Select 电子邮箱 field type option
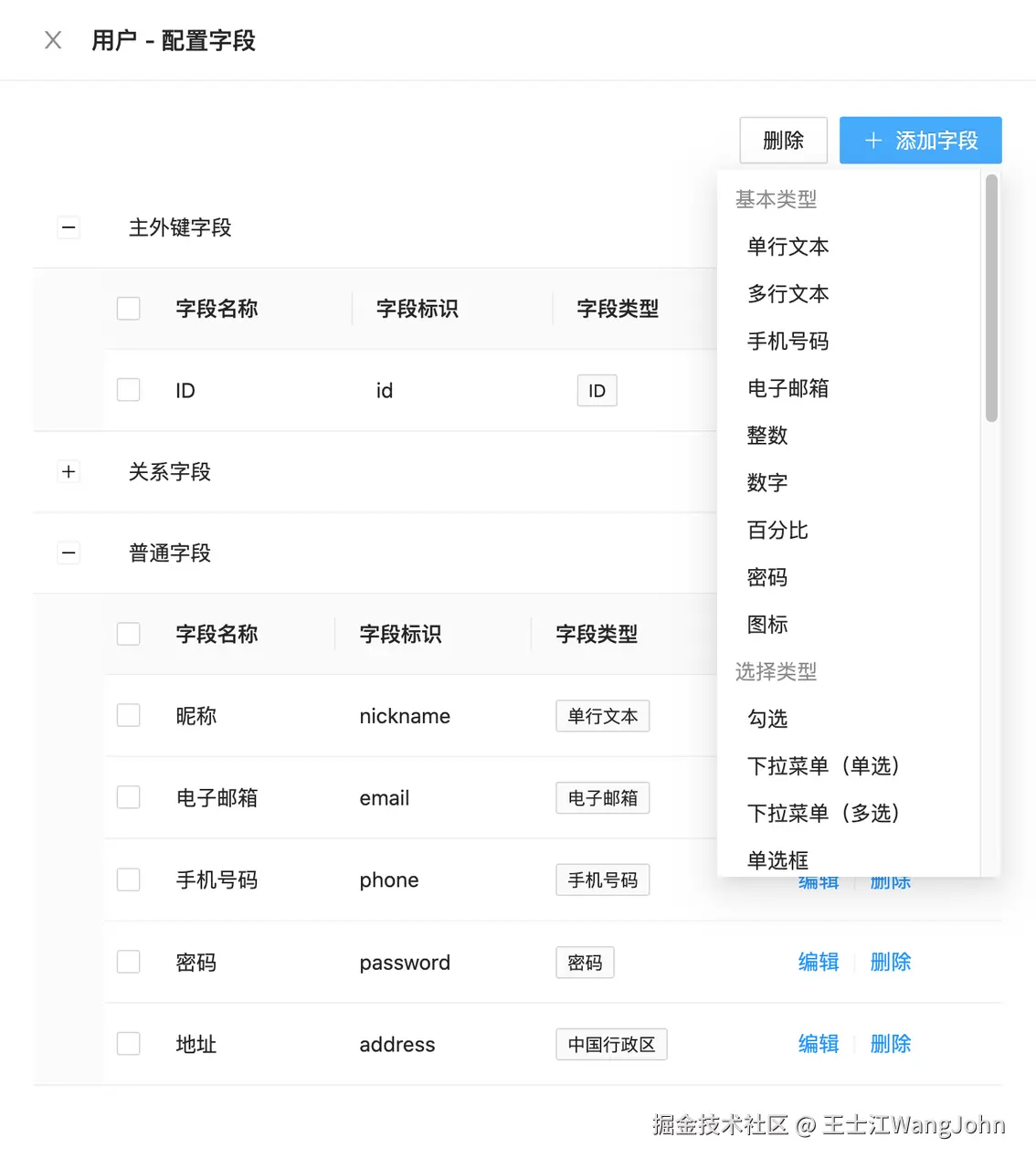1036x1169 pixels. (787, 388)
